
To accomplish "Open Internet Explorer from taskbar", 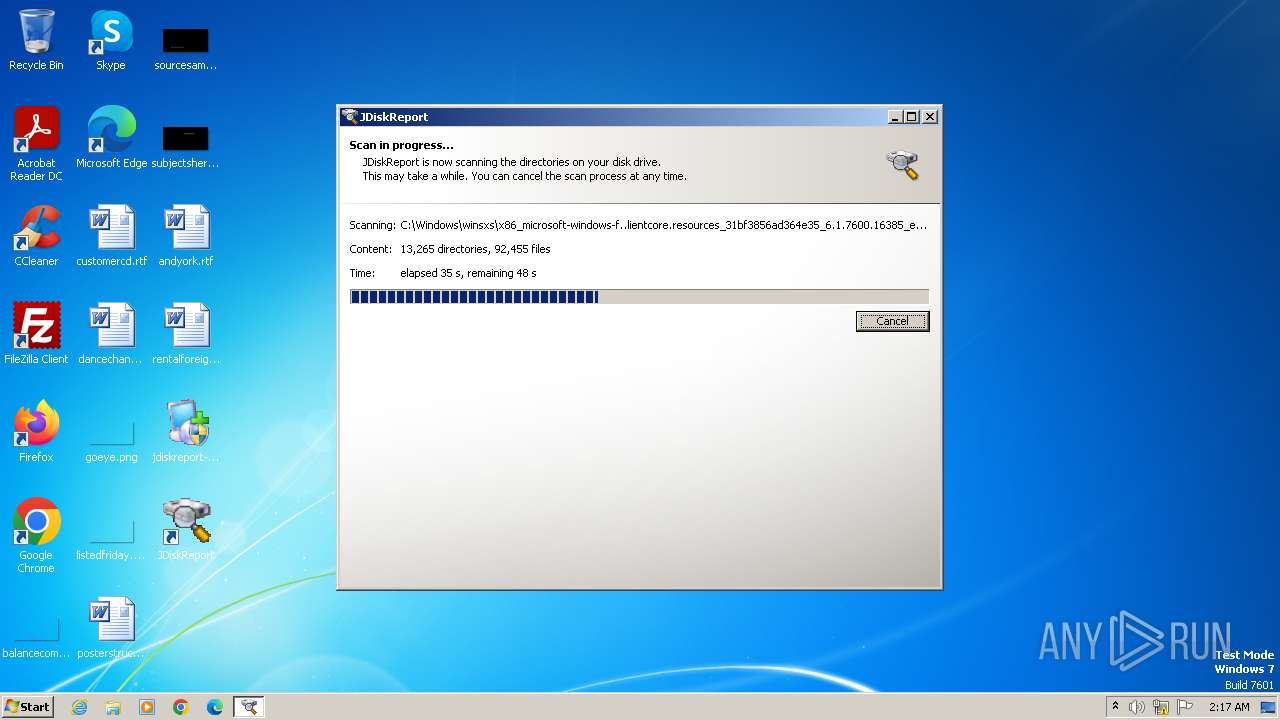I will [x=80, y=707].
